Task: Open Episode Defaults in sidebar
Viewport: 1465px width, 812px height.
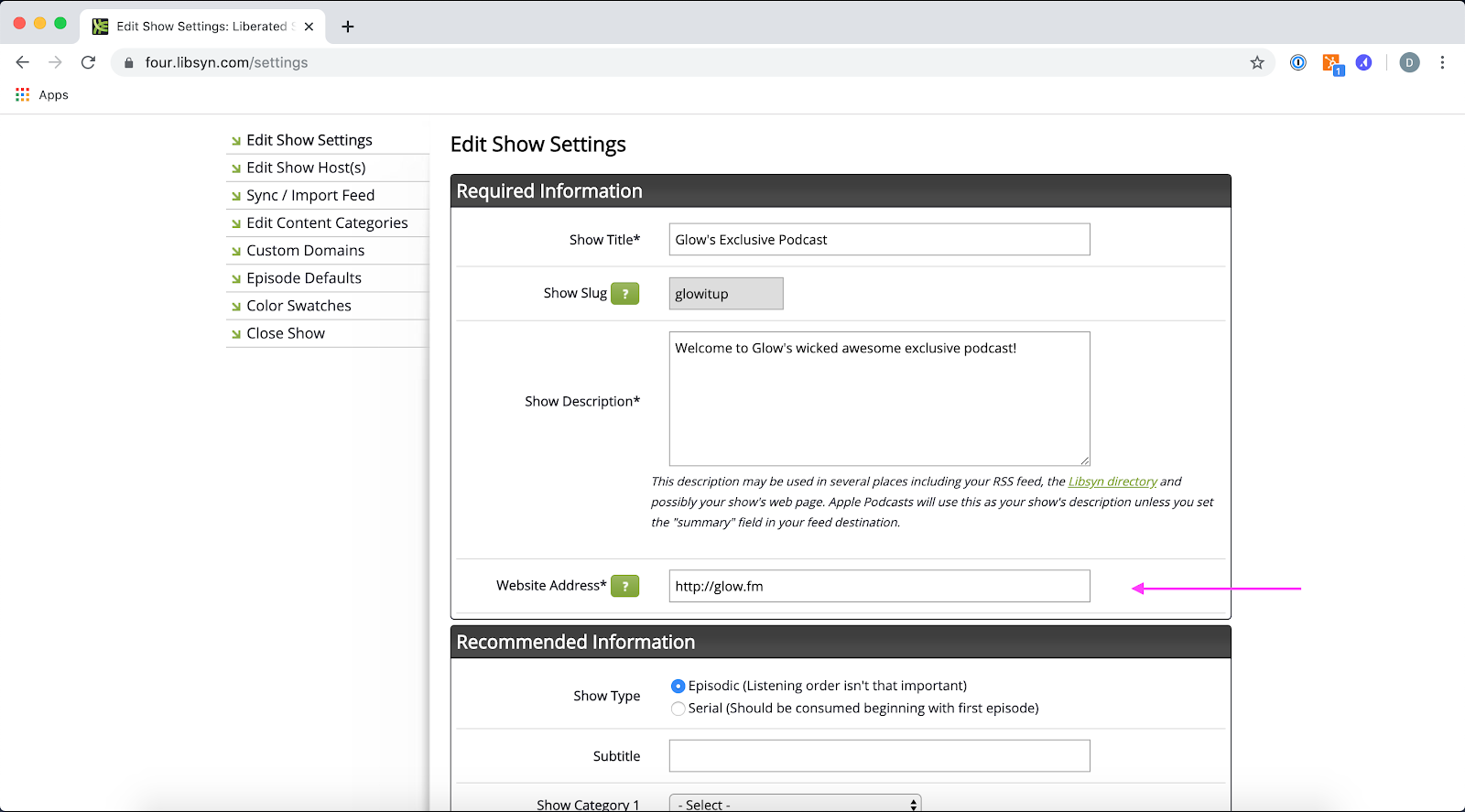Action: (x=304, y=277)
